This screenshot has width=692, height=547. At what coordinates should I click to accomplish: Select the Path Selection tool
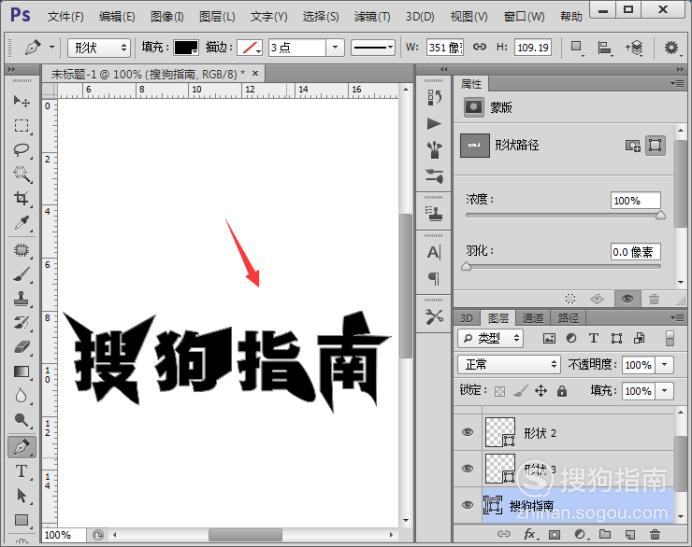(21, 496)
